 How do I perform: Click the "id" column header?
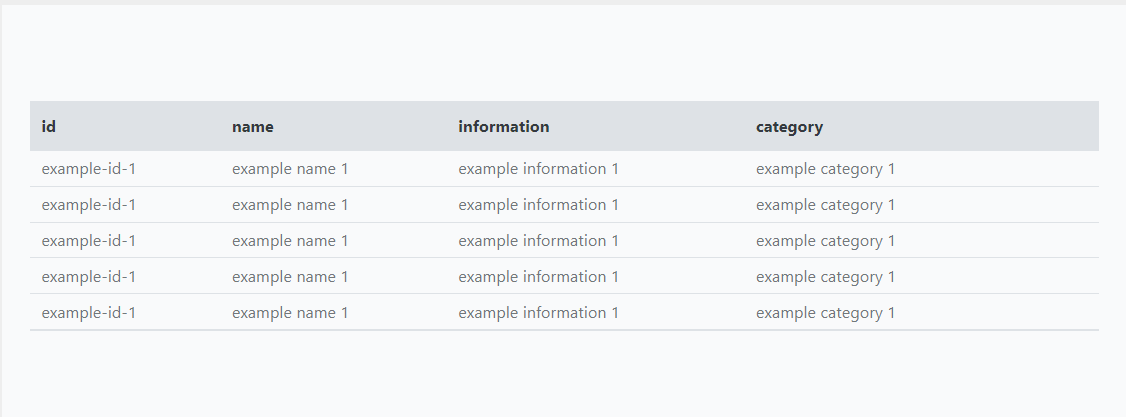49,127
